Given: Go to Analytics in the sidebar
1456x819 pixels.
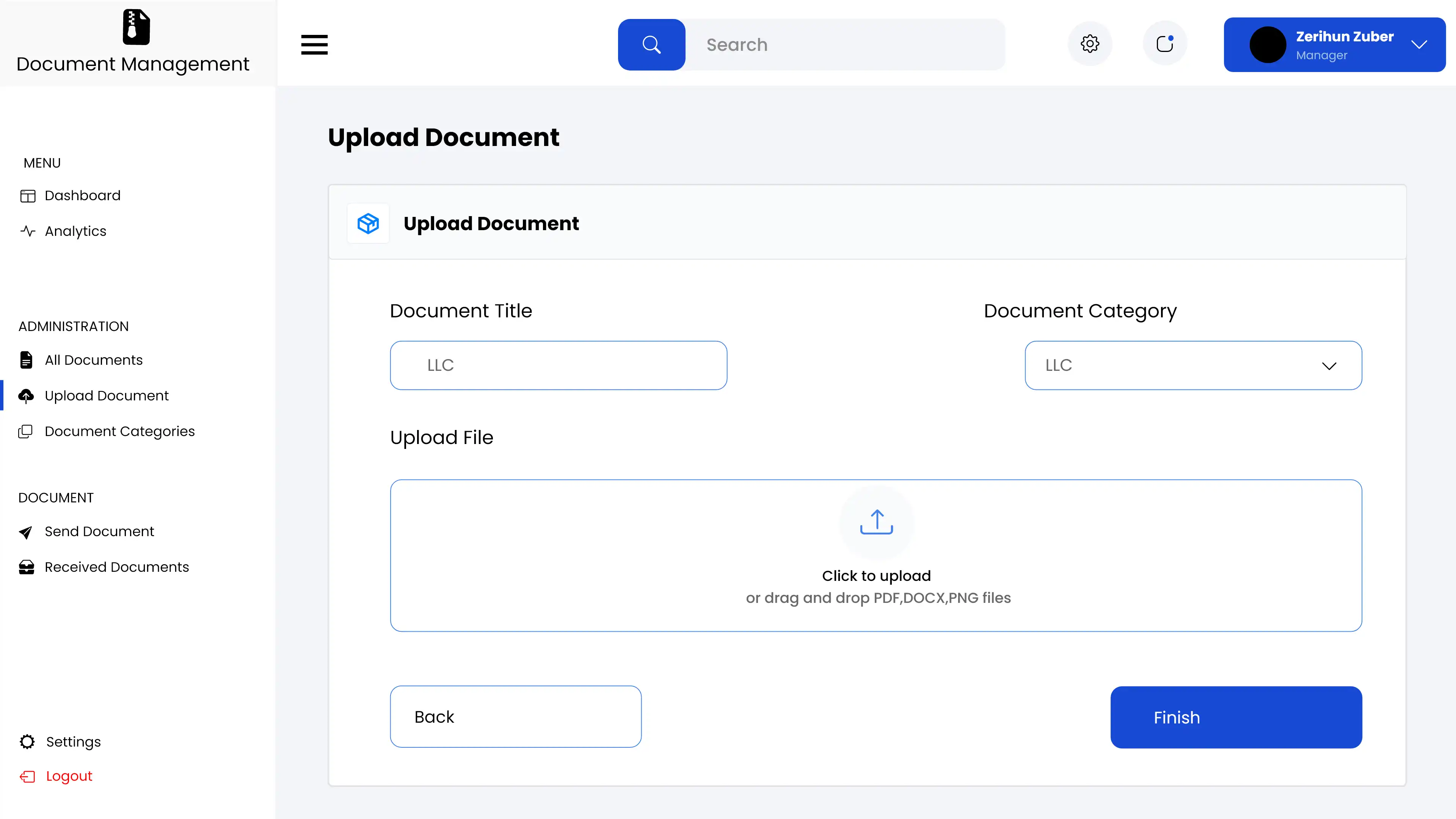Looking at the screenshot, I should 75,231.
